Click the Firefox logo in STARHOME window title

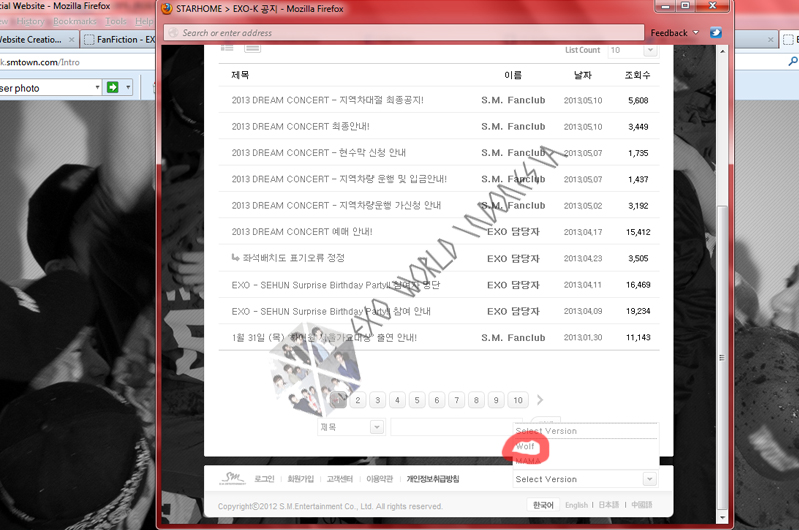point(167,9)
